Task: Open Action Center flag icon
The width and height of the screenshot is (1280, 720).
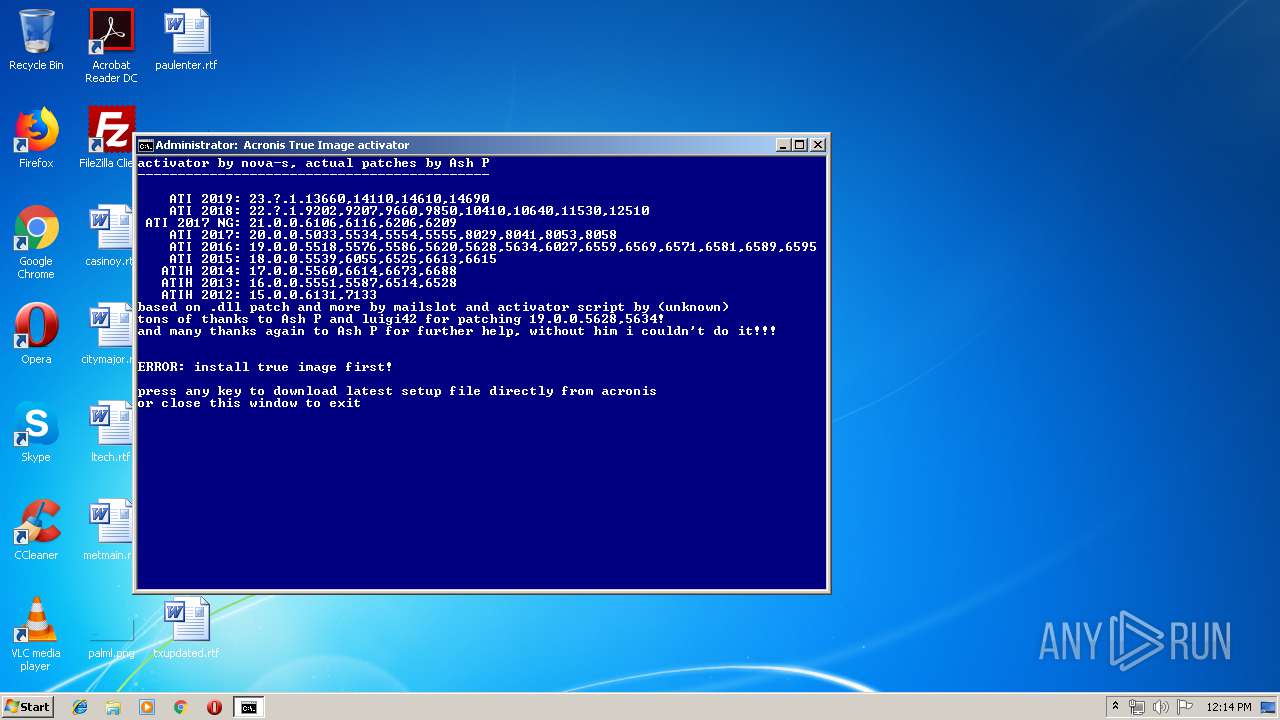Action: [x=1185, y=707]
